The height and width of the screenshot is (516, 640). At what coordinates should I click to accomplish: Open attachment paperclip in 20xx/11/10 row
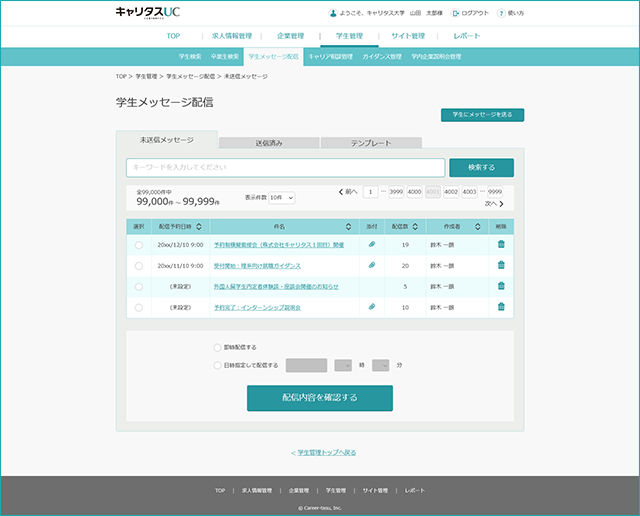tap(372, 265)
